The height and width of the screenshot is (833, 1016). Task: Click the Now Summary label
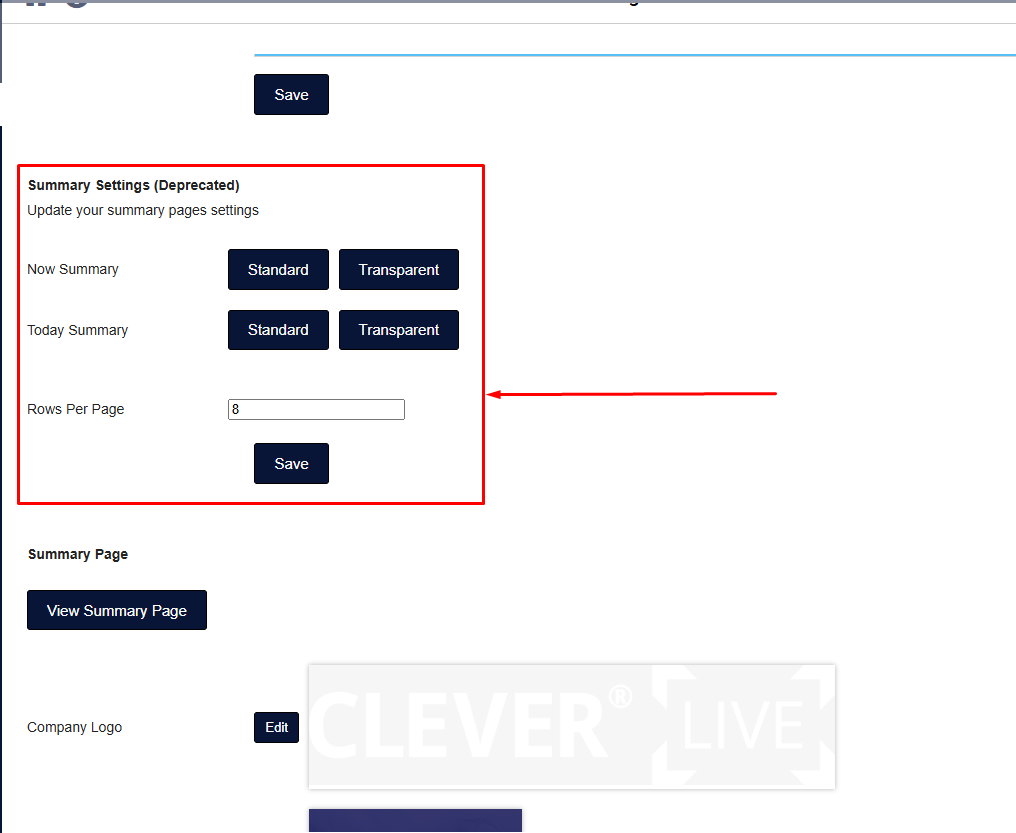pyautogui.click(x=73, y=269)
